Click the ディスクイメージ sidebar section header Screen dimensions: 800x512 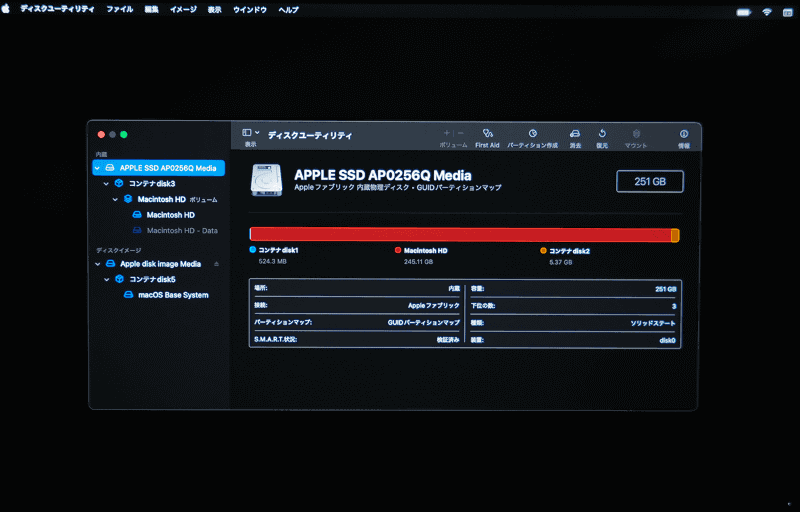click(118, 250)
